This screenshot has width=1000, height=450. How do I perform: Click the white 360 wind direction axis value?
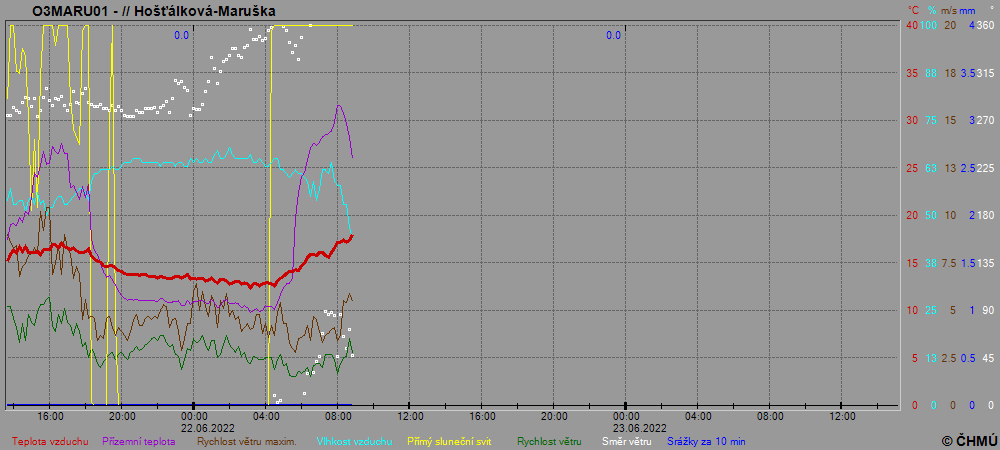[986, 25]
